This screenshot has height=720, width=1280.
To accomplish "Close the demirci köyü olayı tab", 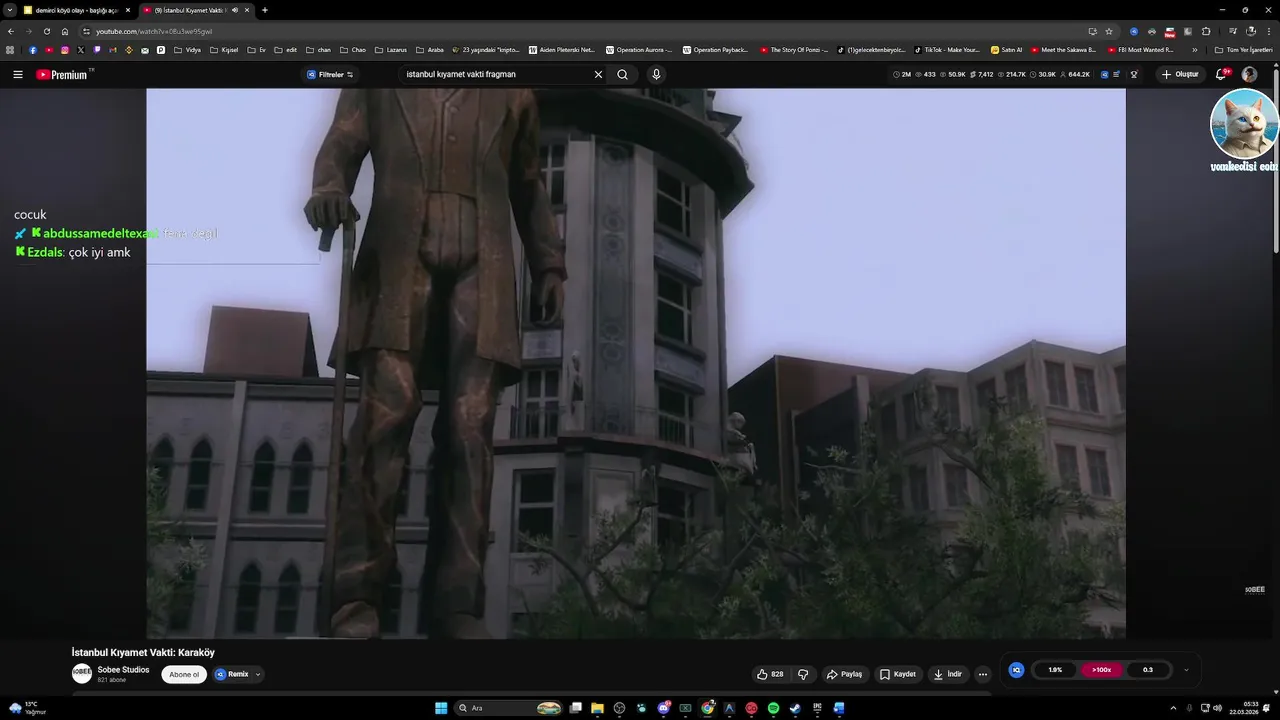I will [128, 10].
